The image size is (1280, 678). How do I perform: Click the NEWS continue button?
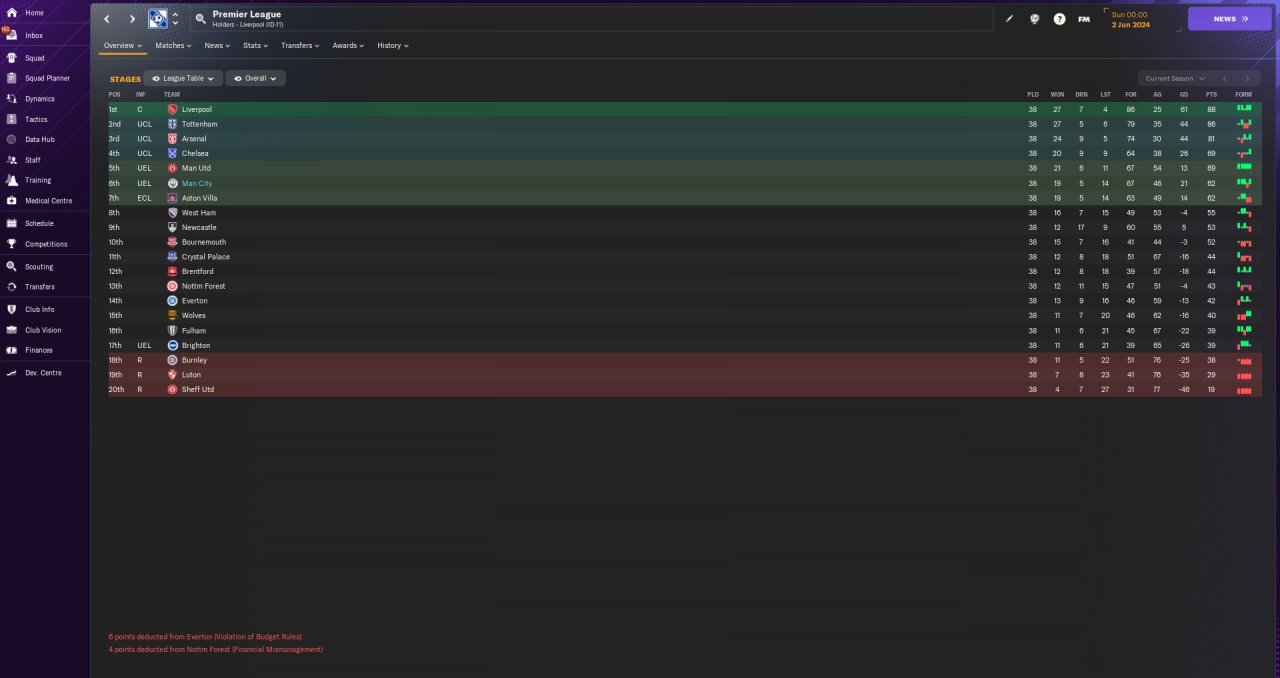(x=1229, y=19)
